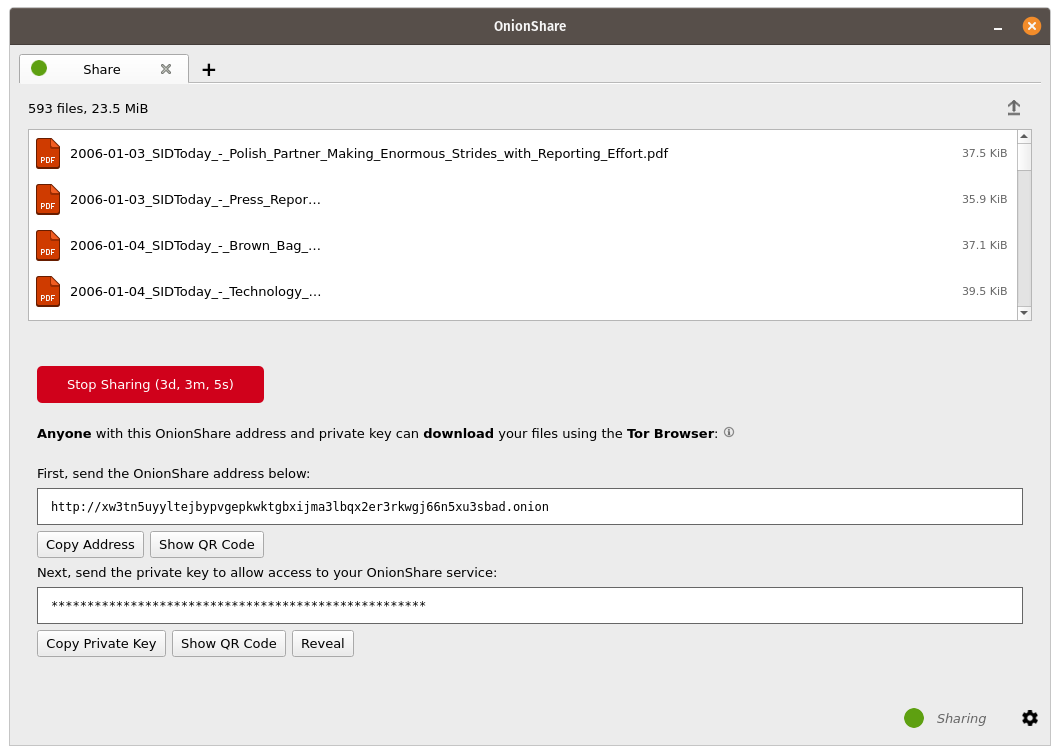The image size is (1060, 755).
Task: Click Copy Private Key button
Action: (101, 643)
